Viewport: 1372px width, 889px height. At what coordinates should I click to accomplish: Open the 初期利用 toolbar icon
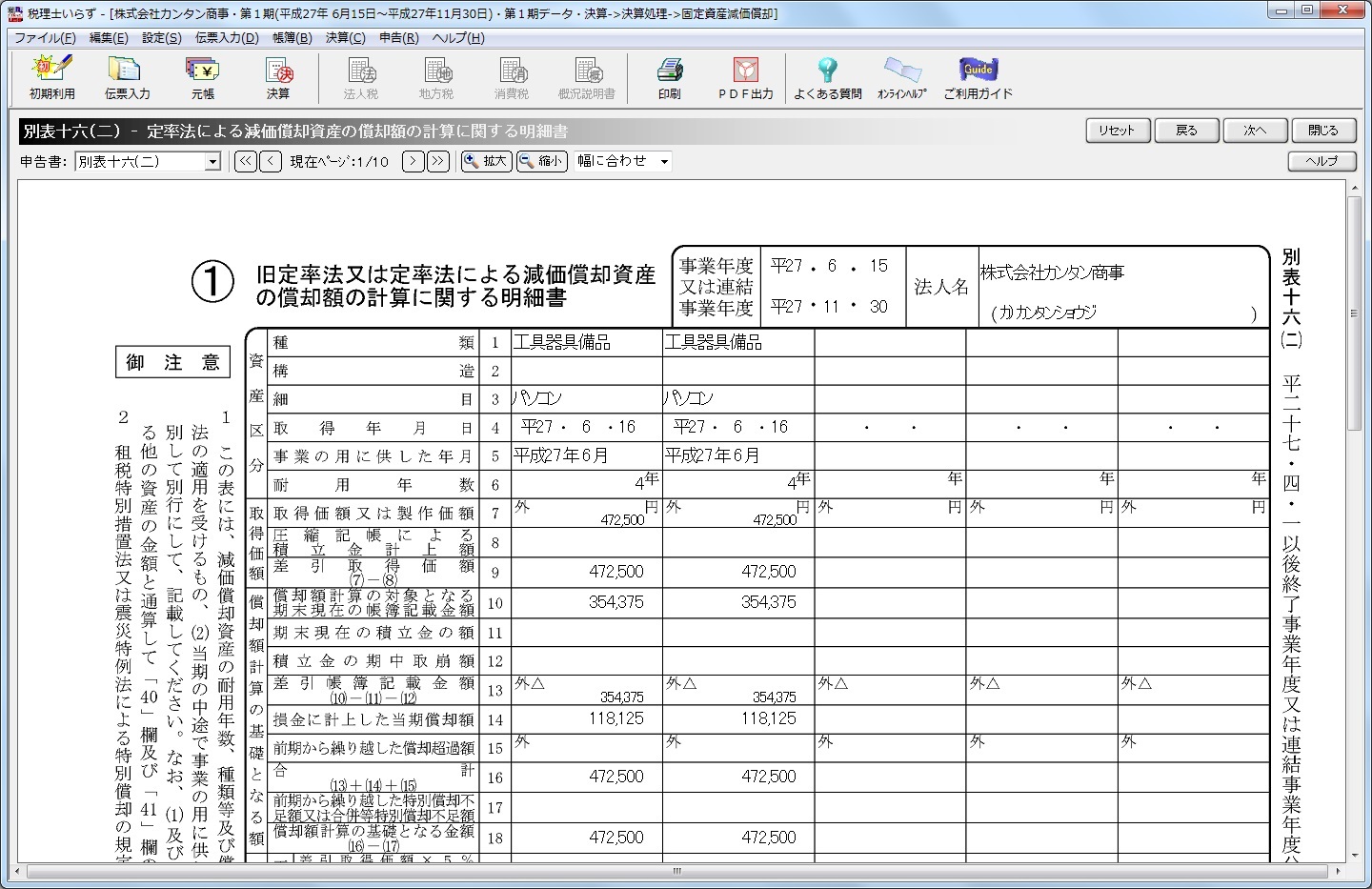(51, 77)
